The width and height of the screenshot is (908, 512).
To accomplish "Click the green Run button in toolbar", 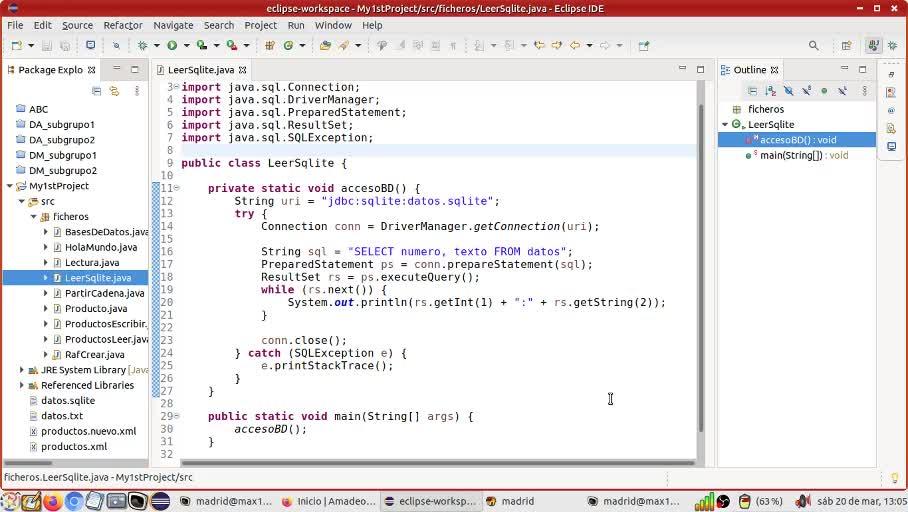I will (x=172, y=45).
